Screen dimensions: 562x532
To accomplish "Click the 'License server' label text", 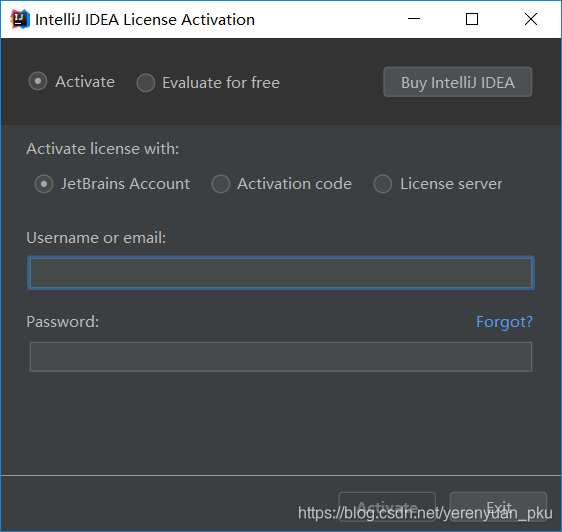I will click(x=451, y=184).
